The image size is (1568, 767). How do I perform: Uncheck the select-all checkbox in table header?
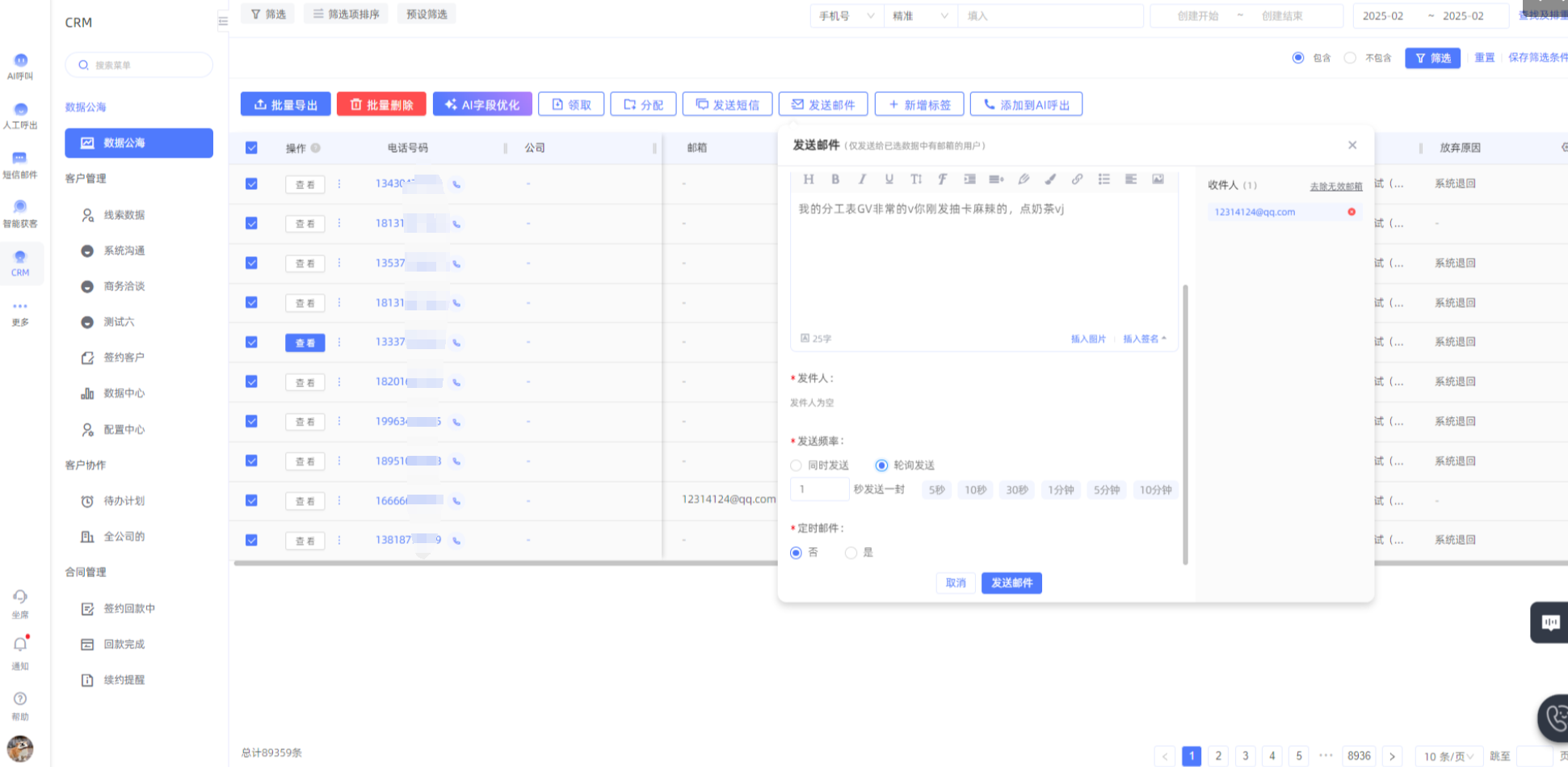click(x=251, y=148)
